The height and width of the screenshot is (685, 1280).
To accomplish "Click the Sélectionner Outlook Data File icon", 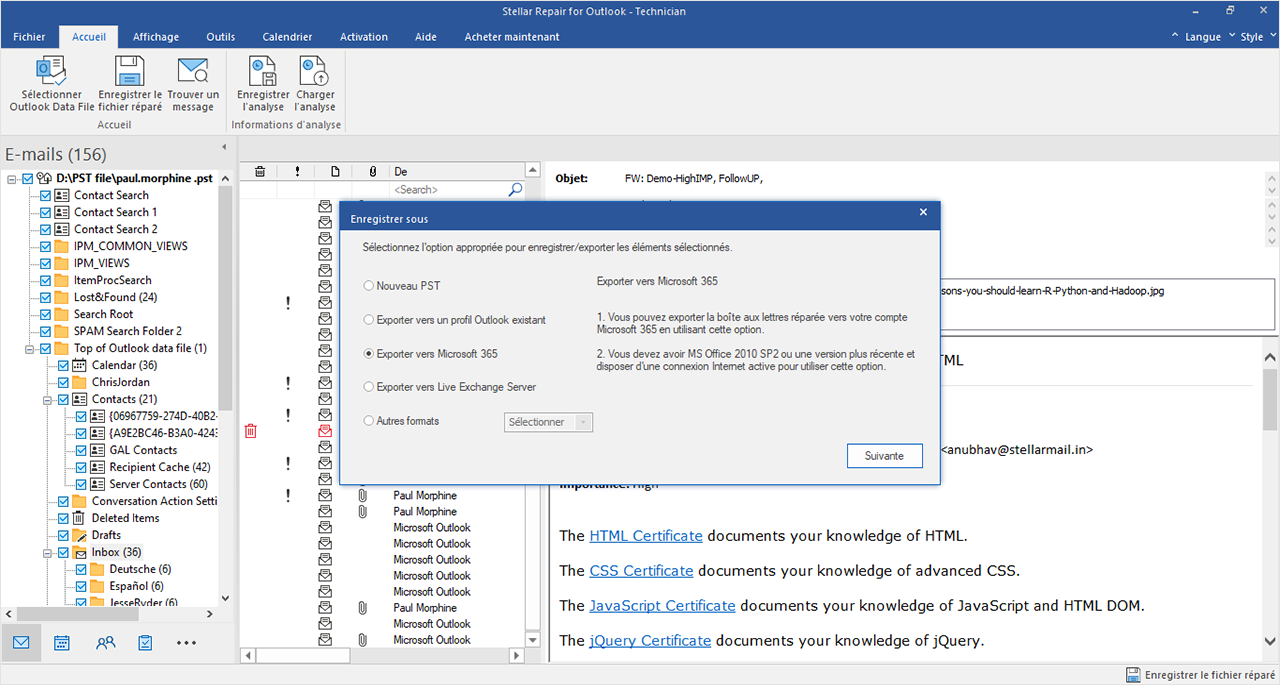I will [51, 73].
